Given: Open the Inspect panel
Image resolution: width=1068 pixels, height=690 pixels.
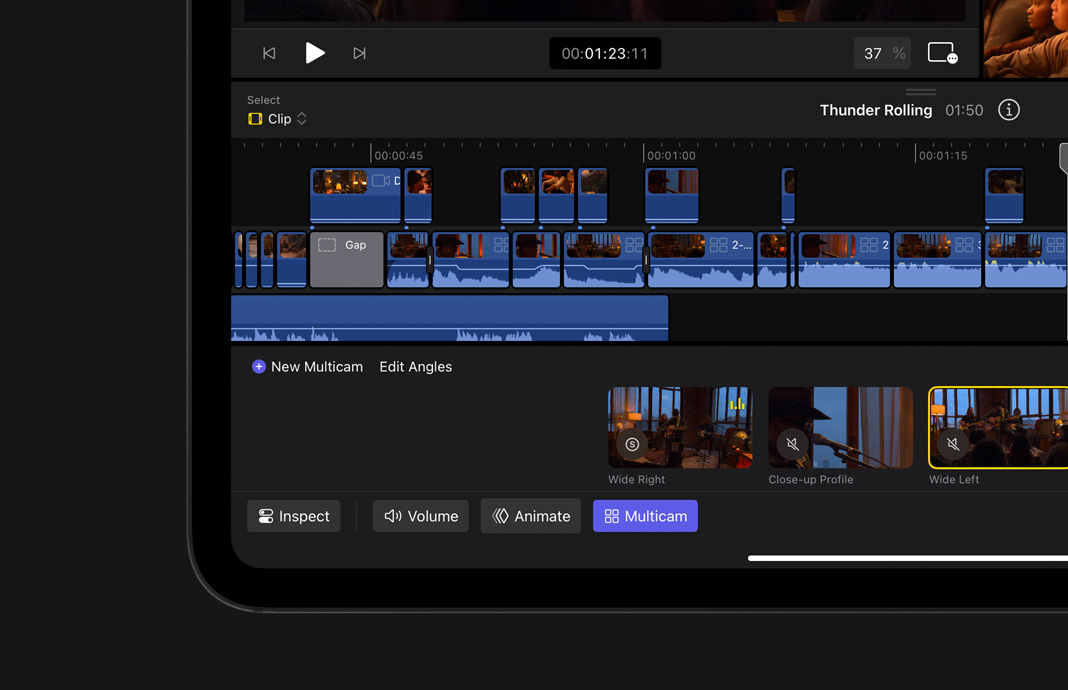Looking at the screenshot, I should 293,516.
